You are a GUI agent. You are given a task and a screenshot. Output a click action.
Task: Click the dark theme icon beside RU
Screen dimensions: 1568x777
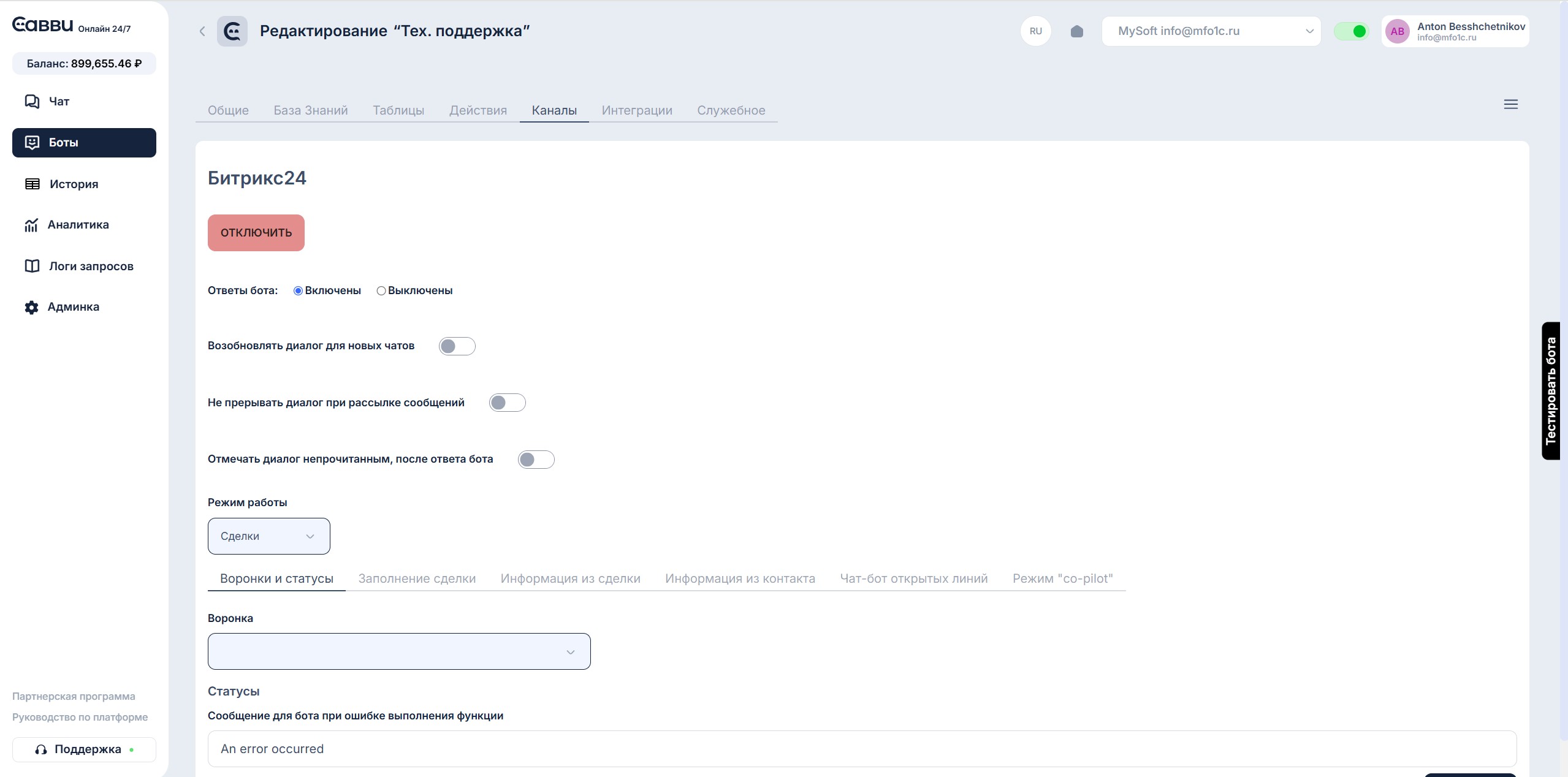click(1076, 31)
